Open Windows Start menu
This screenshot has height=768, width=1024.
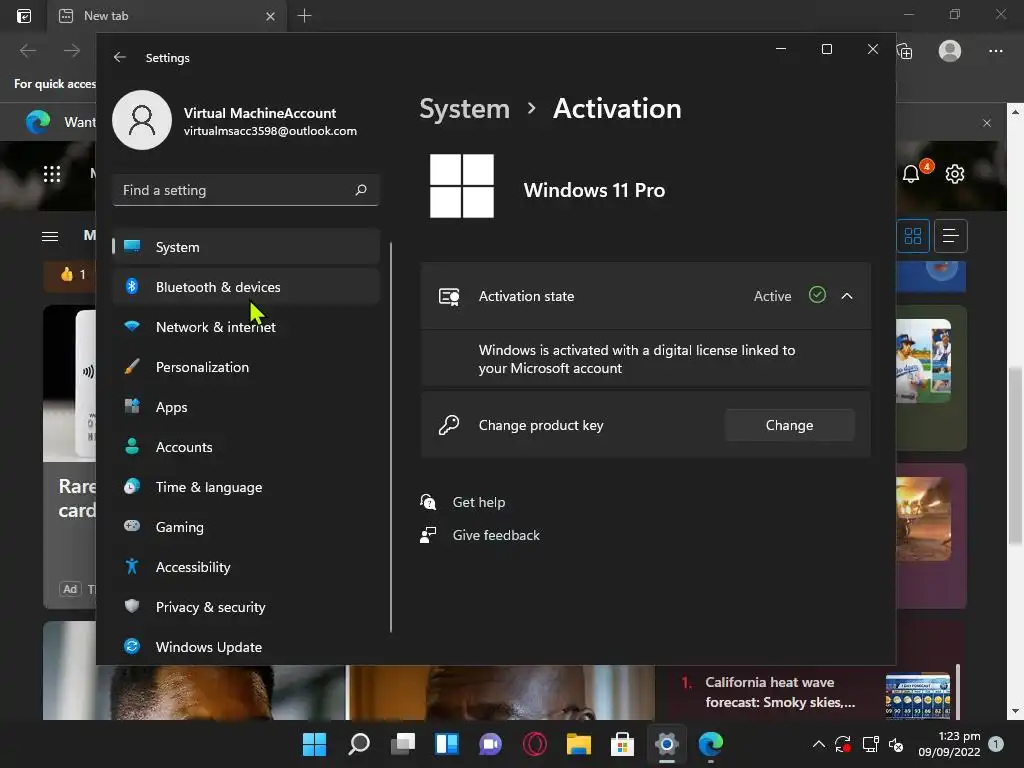314,744
